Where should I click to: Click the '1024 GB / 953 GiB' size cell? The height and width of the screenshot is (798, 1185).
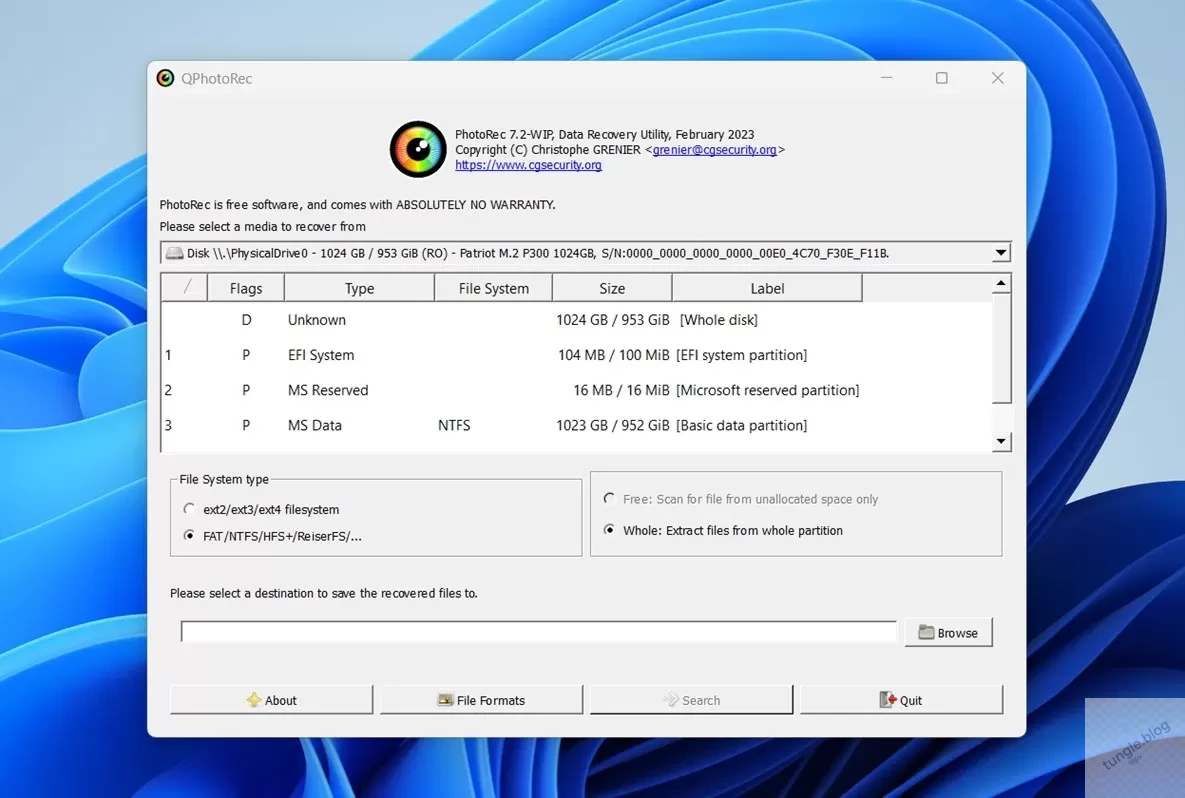pyautogui.click(x=613, y=320)
